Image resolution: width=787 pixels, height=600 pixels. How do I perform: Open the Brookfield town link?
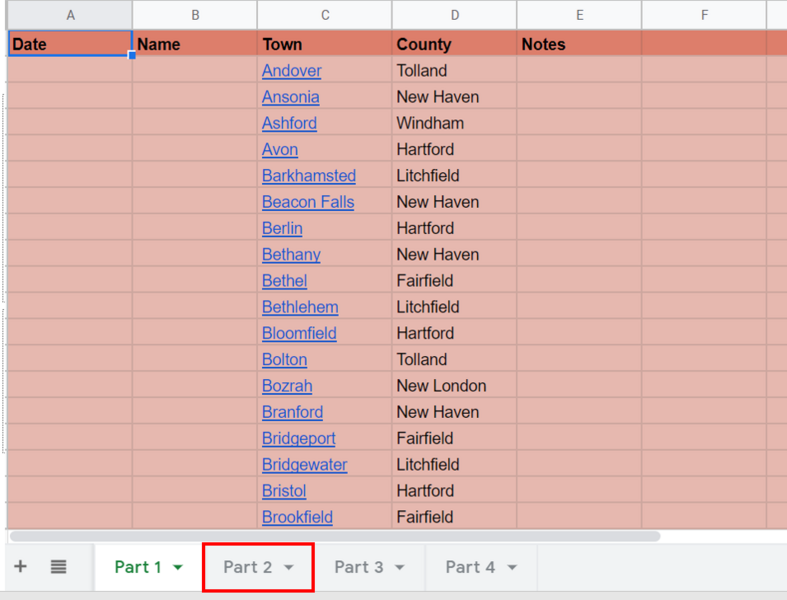tap(297, 517)
